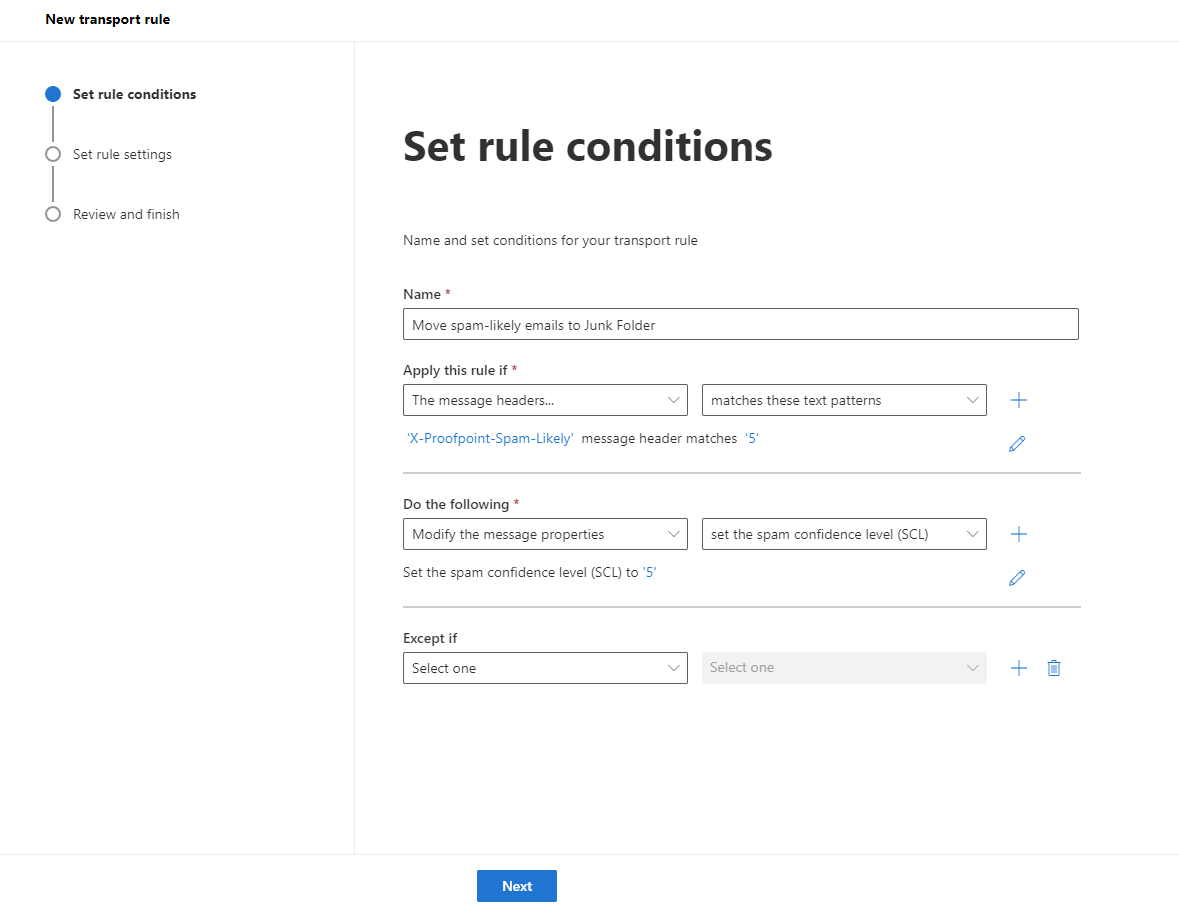
Task: Edit the X-Proofpoint-Spam-Likely header condition with its pencil icon
Action: click(x=1017, y=443)
